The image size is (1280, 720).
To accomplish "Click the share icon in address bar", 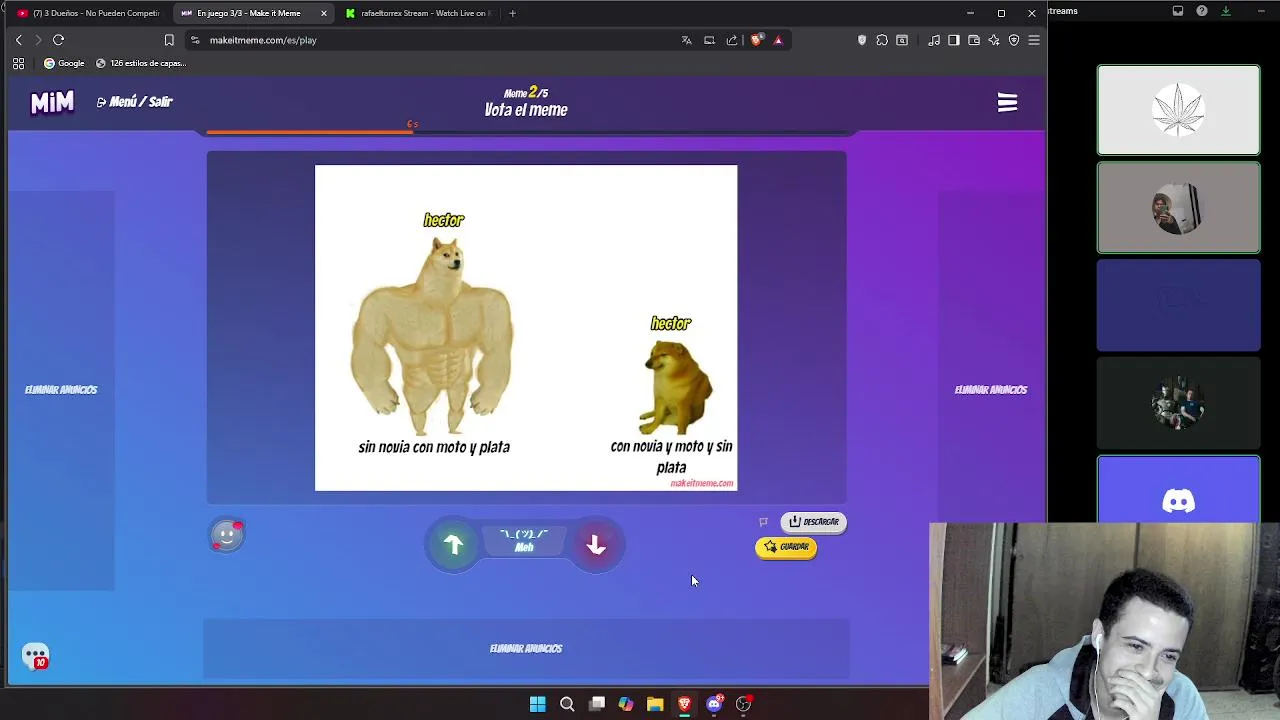I will click(x=732, y=40).
